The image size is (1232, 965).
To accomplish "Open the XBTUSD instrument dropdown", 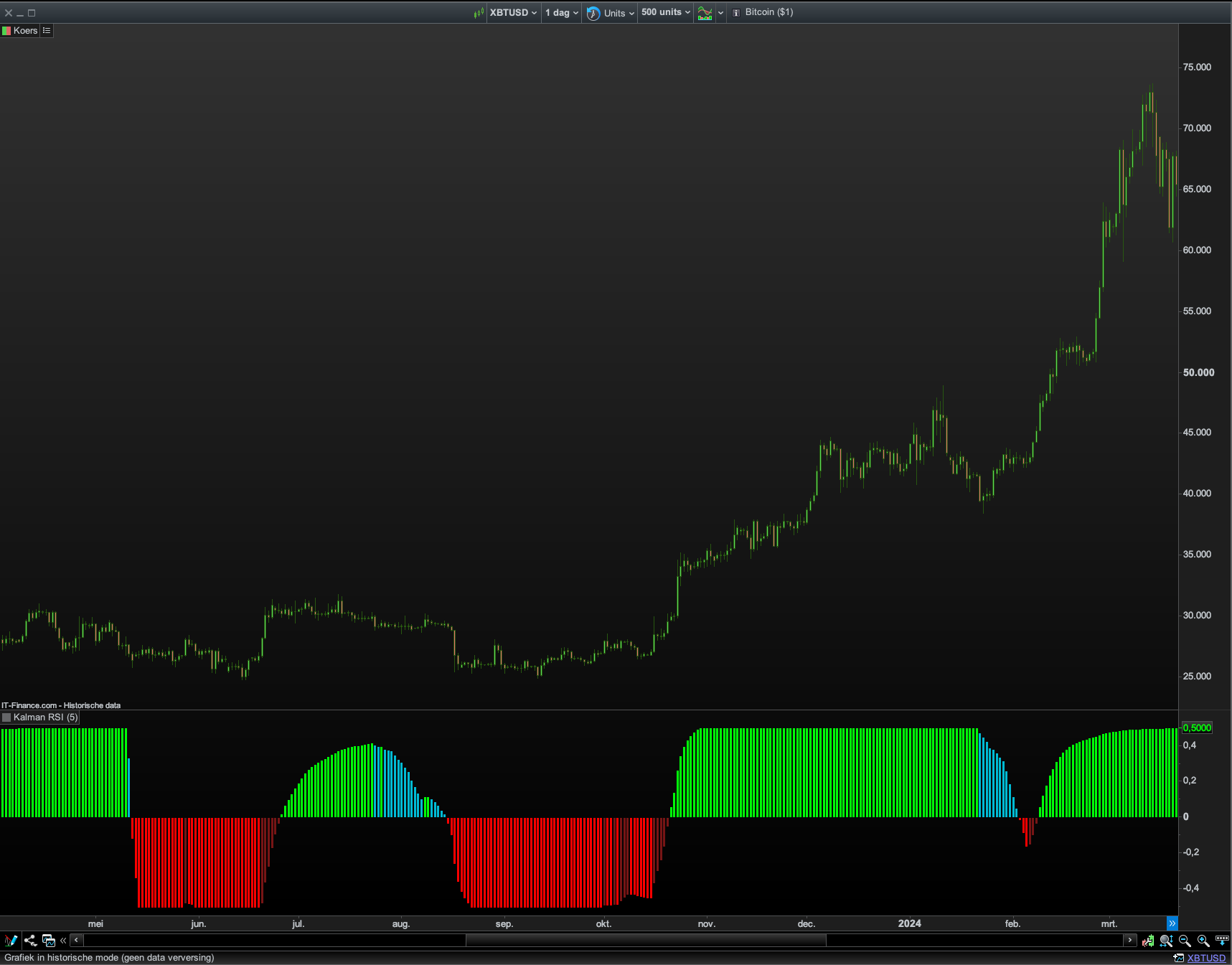I will [x=513, y=13].
